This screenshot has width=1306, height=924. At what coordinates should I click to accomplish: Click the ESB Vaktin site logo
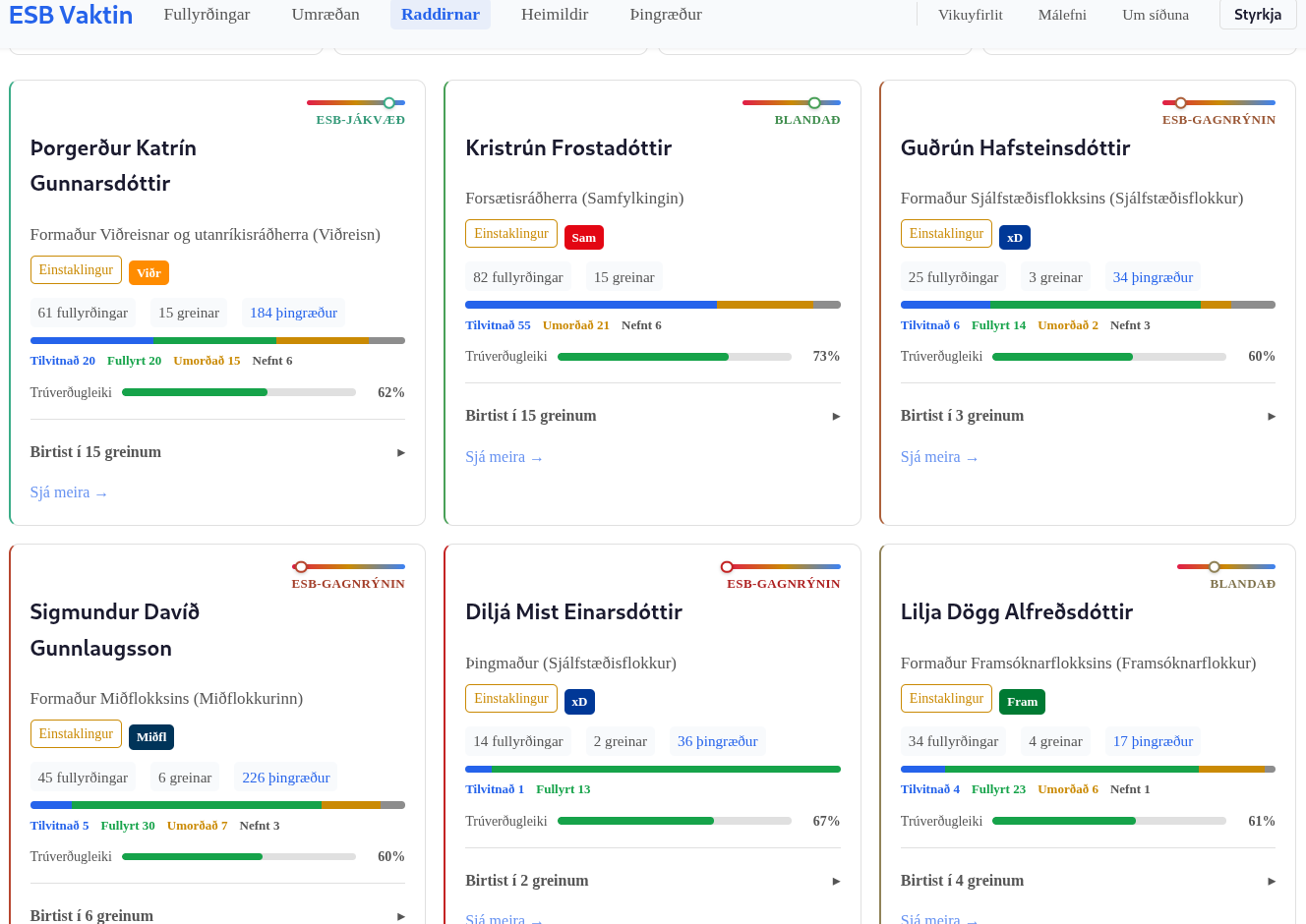pyautogui.click(x=71, y=15)
